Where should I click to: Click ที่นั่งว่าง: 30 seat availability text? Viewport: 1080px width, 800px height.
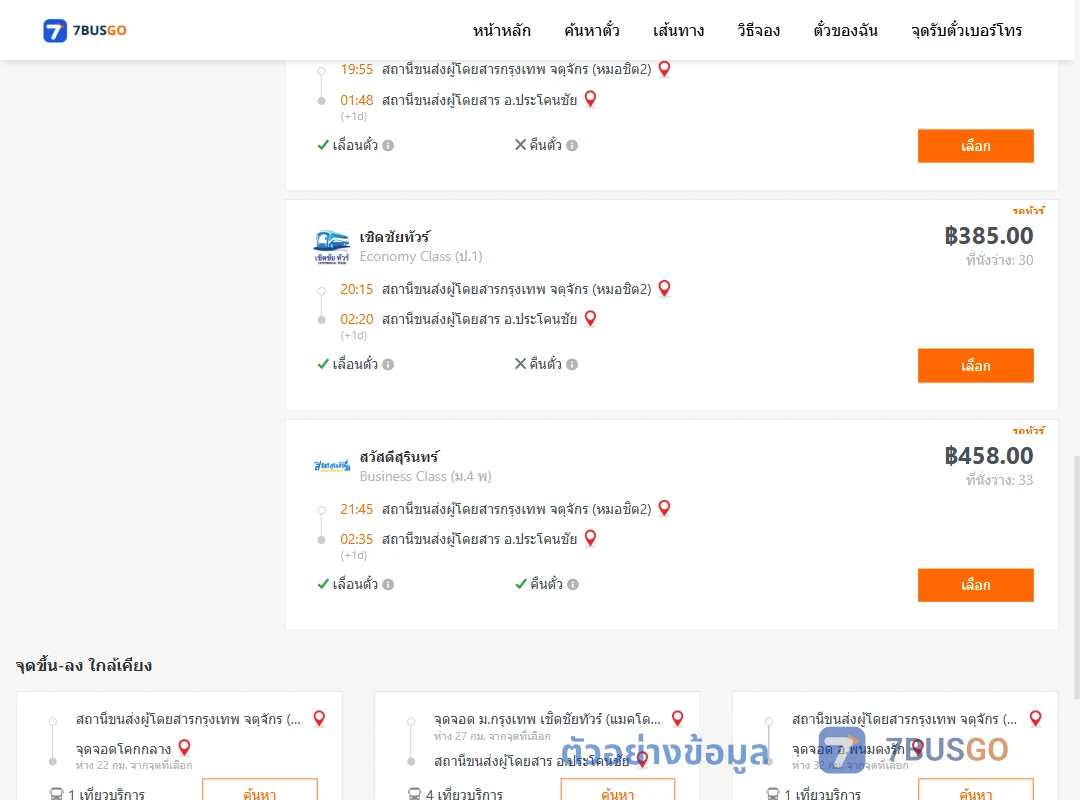coord(999,260)
